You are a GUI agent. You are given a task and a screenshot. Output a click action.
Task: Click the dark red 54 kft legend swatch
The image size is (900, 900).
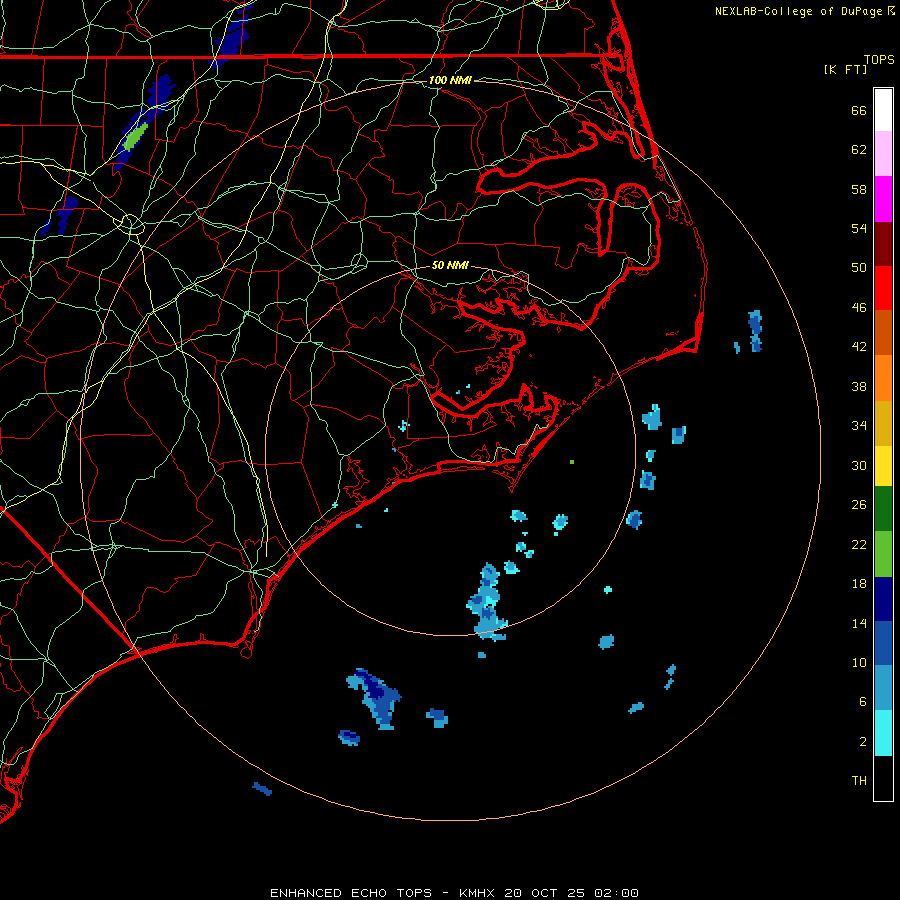(x=883, y=244)
